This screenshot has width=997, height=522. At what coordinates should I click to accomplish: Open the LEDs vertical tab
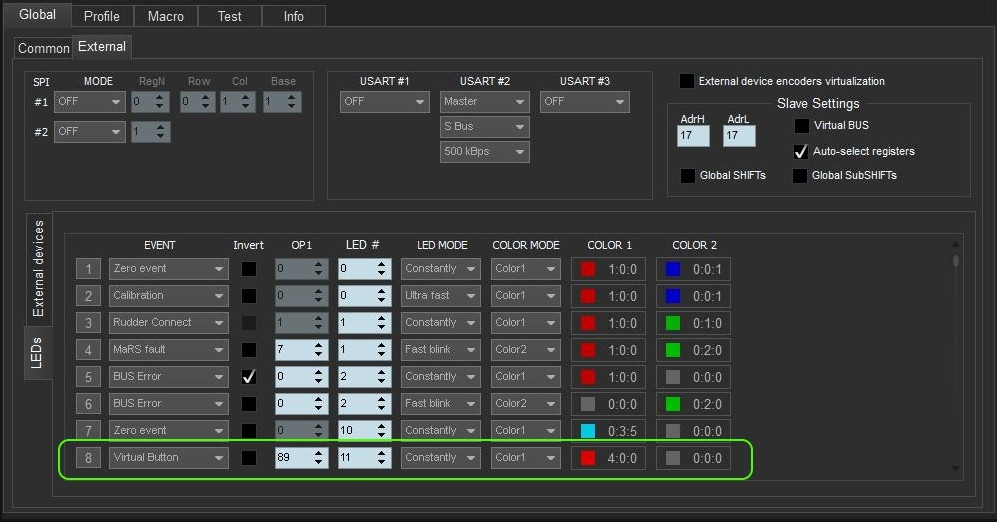tap(37, 352)
